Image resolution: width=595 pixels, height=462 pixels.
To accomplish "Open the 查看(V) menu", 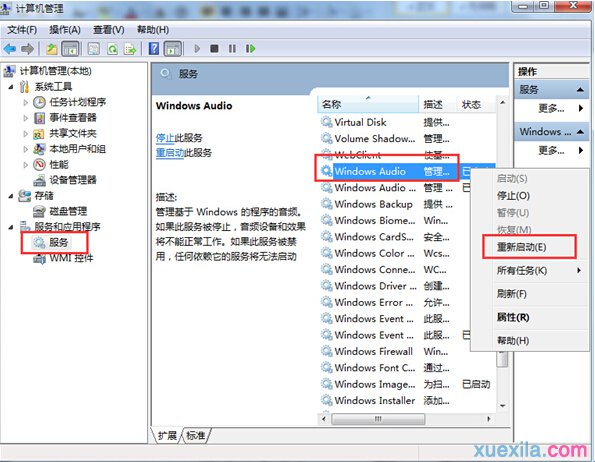I will coord(109,30).
